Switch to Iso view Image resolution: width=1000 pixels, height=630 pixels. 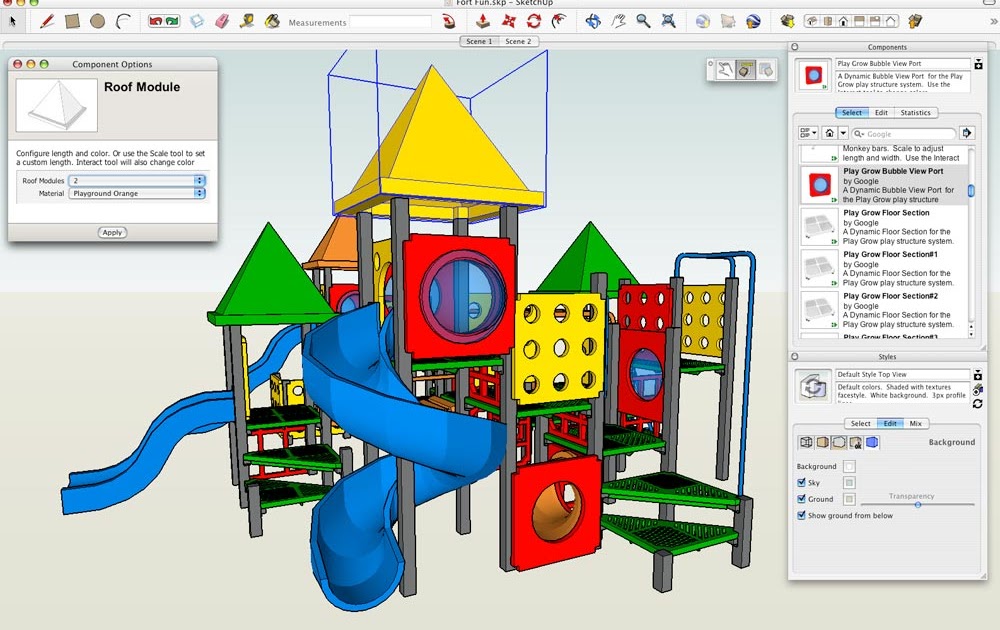(x=812, y=22)
